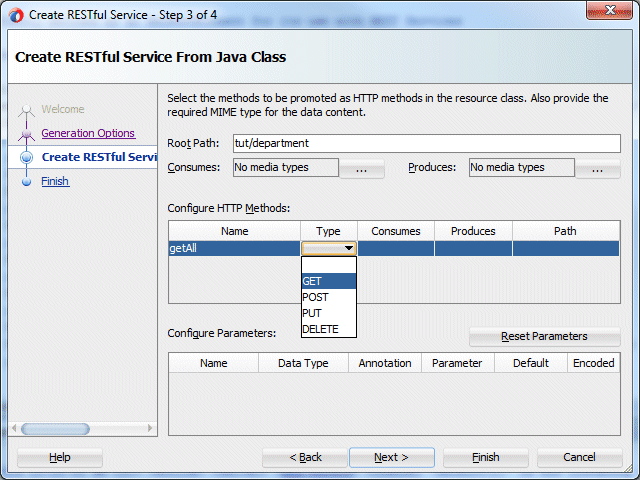This screenshot has height=480, width=640.
Task: Click the Welcome step node icon
Action: [x=27, y=110]
